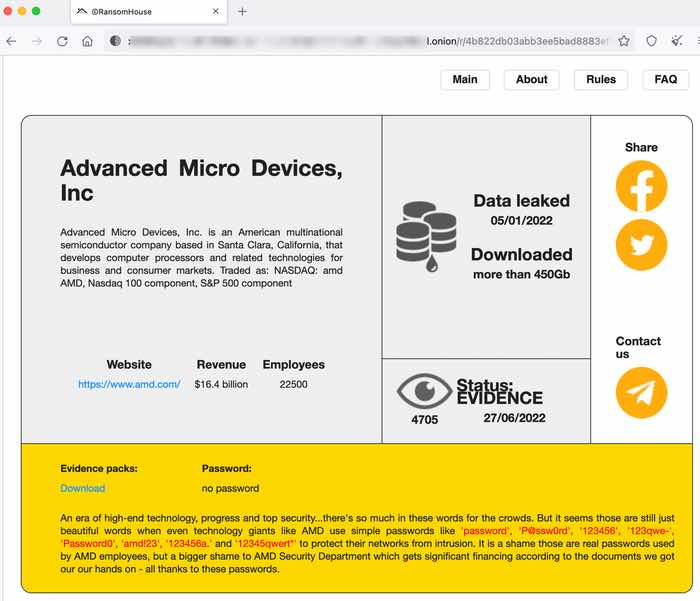Bookmark the page with the star icon
Screen dimensions: 700x601
click(624, 41)
